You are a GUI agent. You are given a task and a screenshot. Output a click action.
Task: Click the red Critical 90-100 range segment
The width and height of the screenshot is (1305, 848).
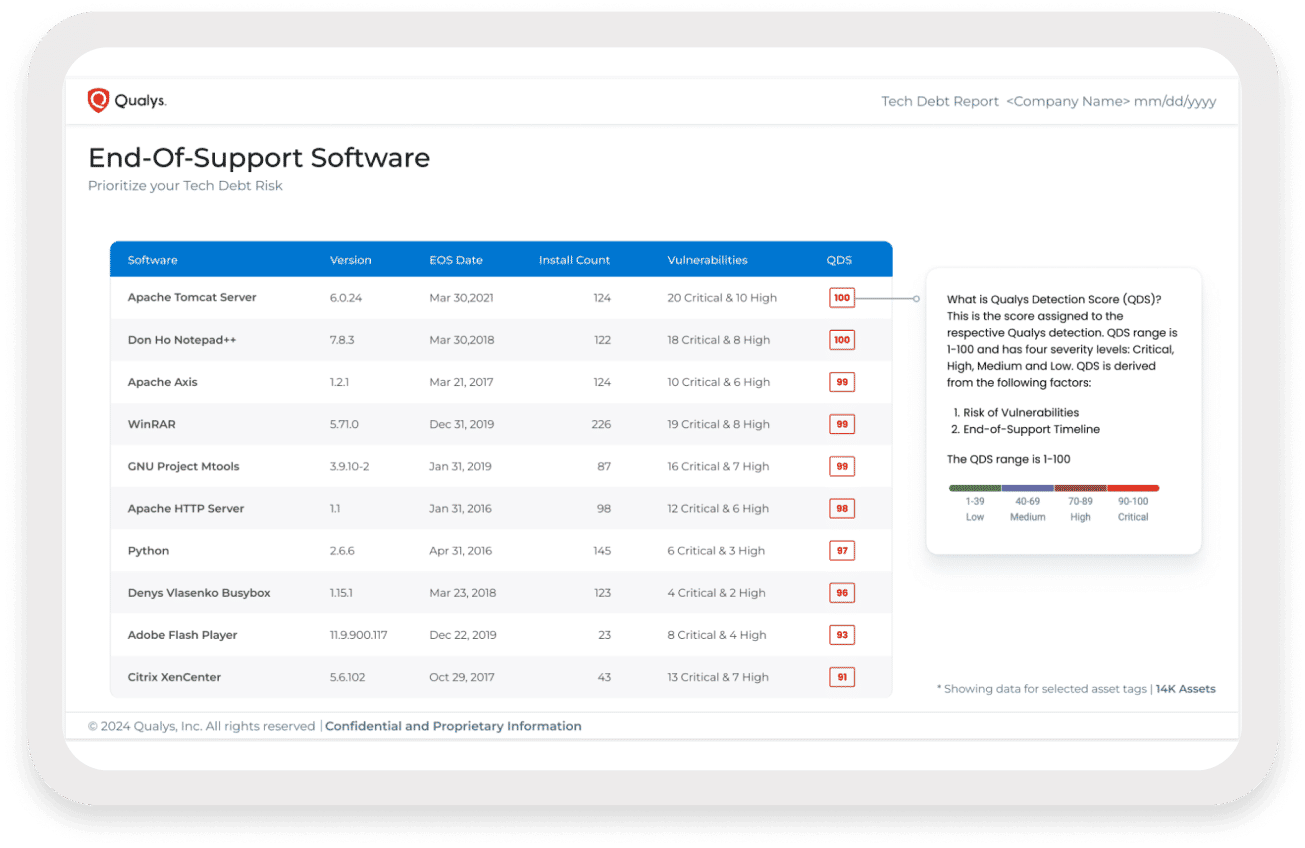click(x=1133, y=488)
